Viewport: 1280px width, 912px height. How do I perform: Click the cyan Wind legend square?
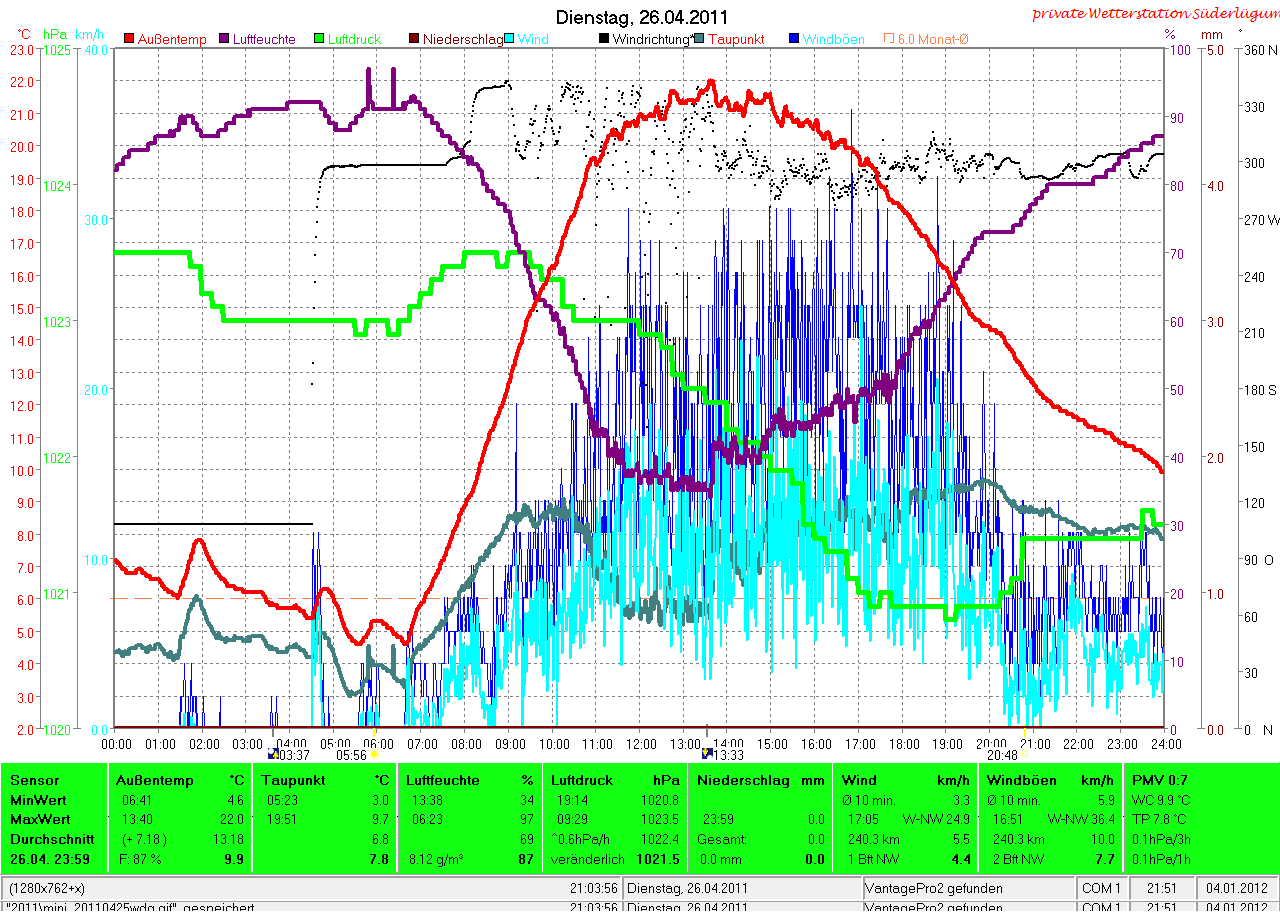pos(509,39)
